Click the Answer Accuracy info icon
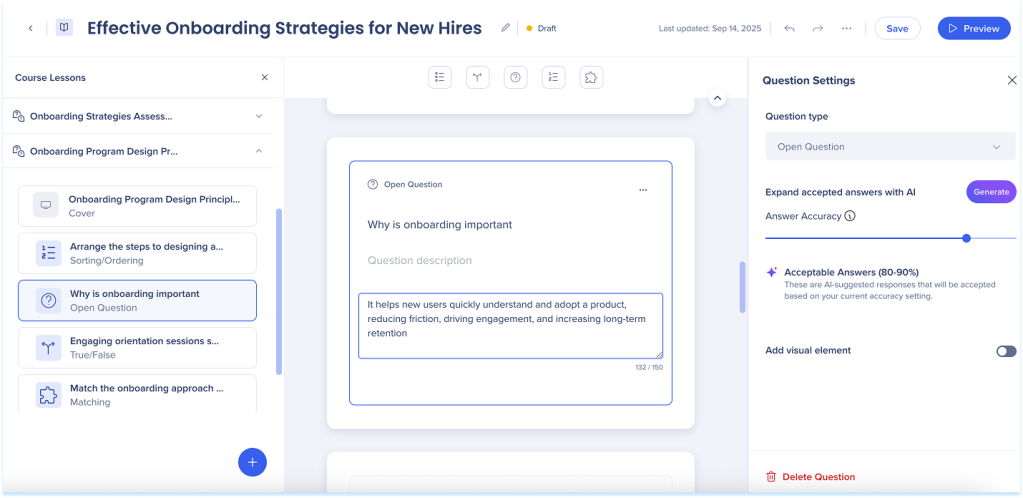This screenshot has height=498, width=1023. click(850, 216)
